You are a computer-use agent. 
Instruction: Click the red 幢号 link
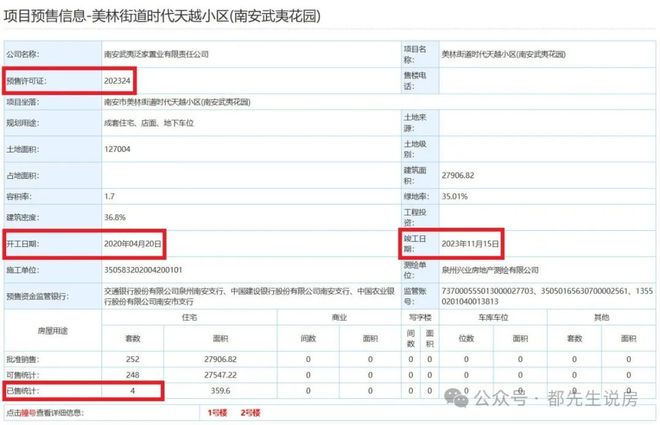pos(29,413)
